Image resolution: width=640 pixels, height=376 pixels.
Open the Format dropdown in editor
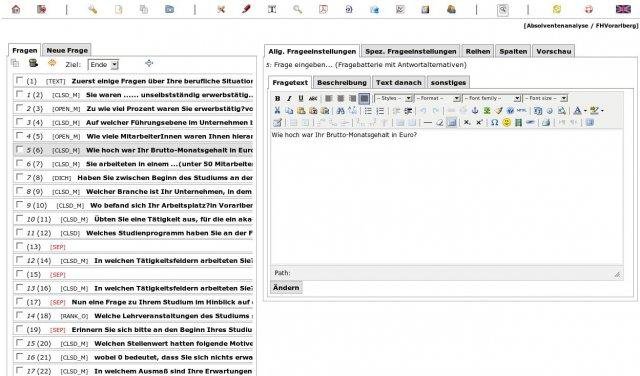tap(437, 98)
